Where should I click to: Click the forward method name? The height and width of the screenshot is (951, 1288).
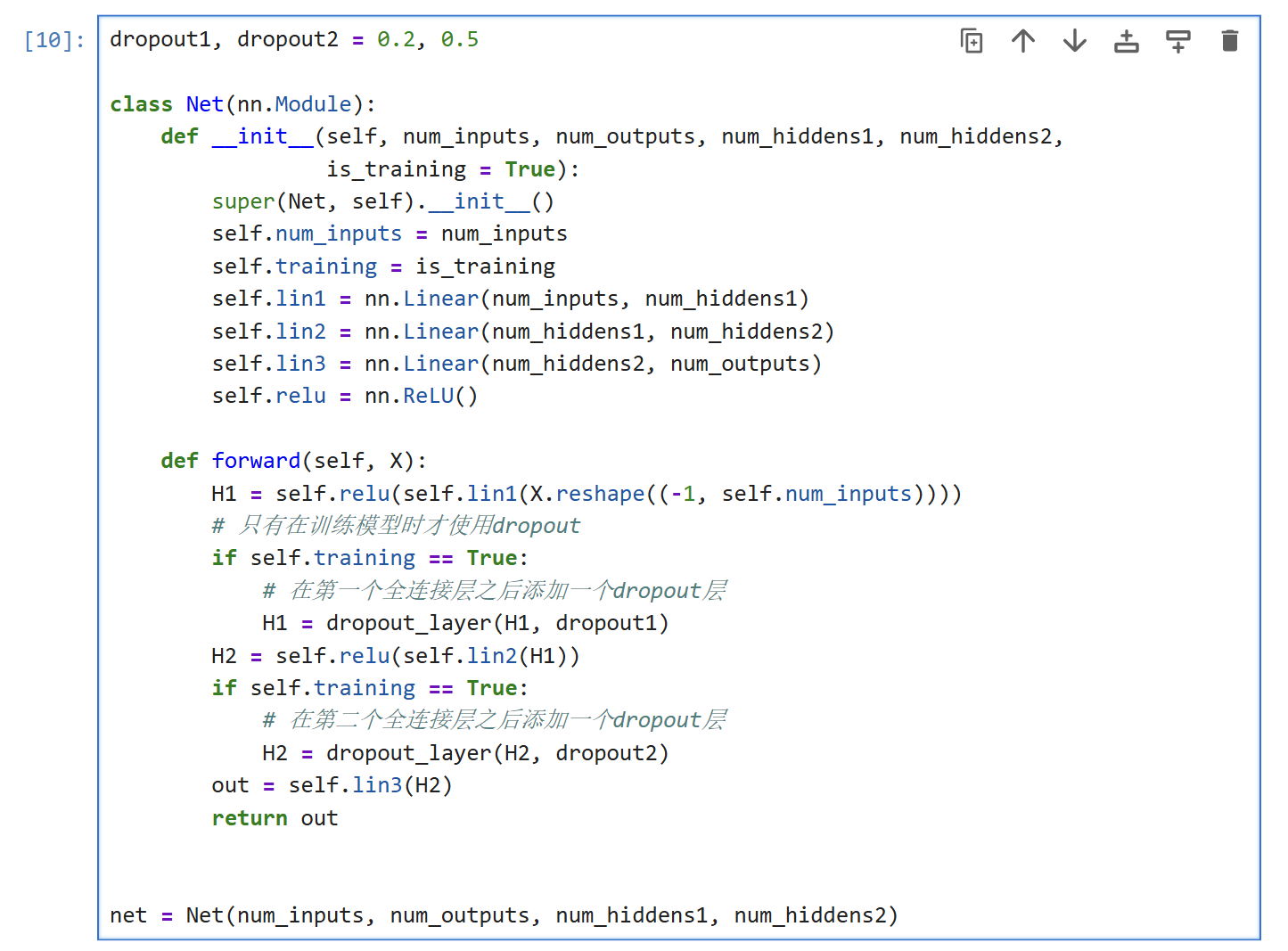(256, 461)
